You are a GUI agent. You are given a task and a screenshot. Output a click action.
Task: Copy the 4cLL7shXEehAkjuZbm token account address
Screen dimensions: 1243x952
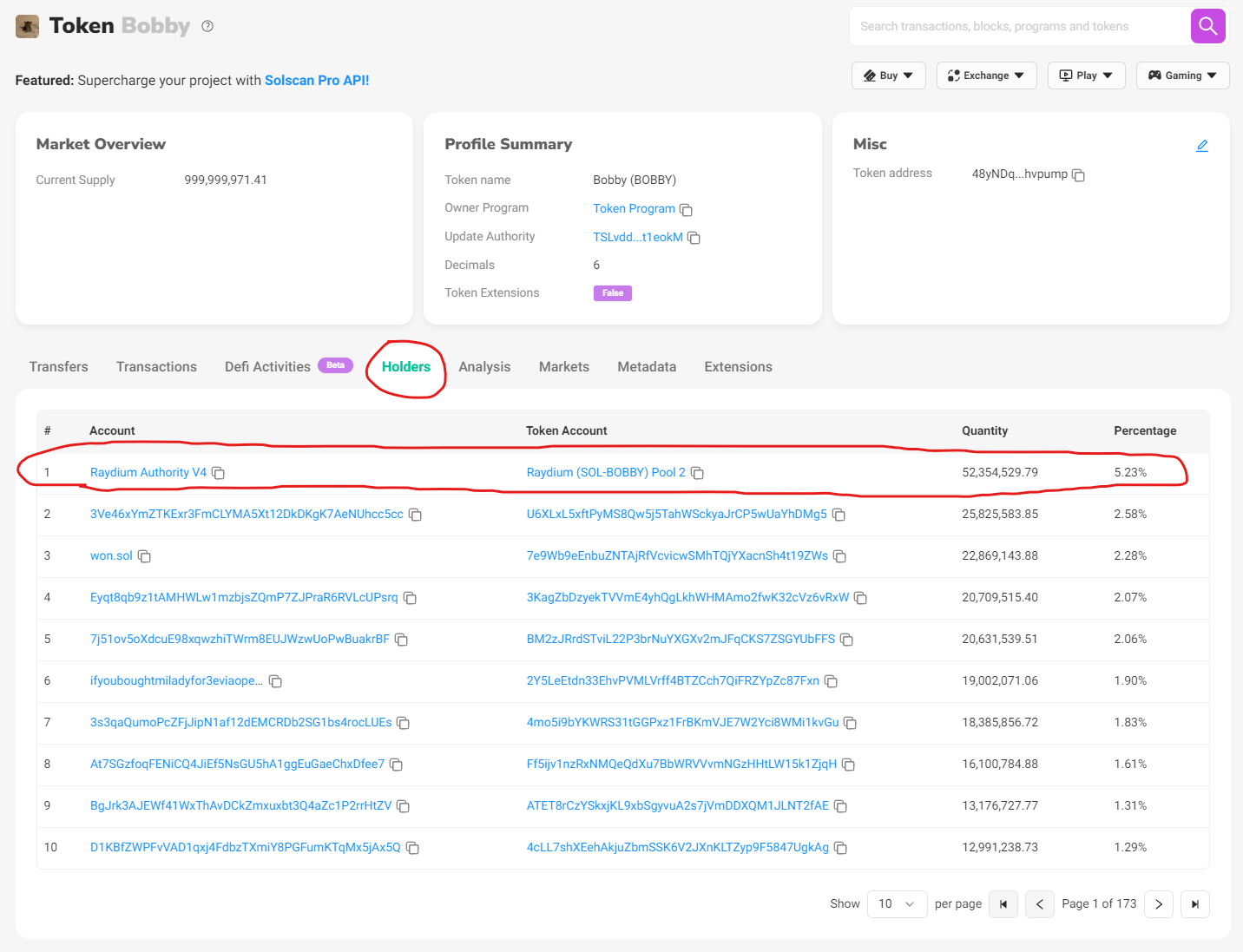point(840,848)
